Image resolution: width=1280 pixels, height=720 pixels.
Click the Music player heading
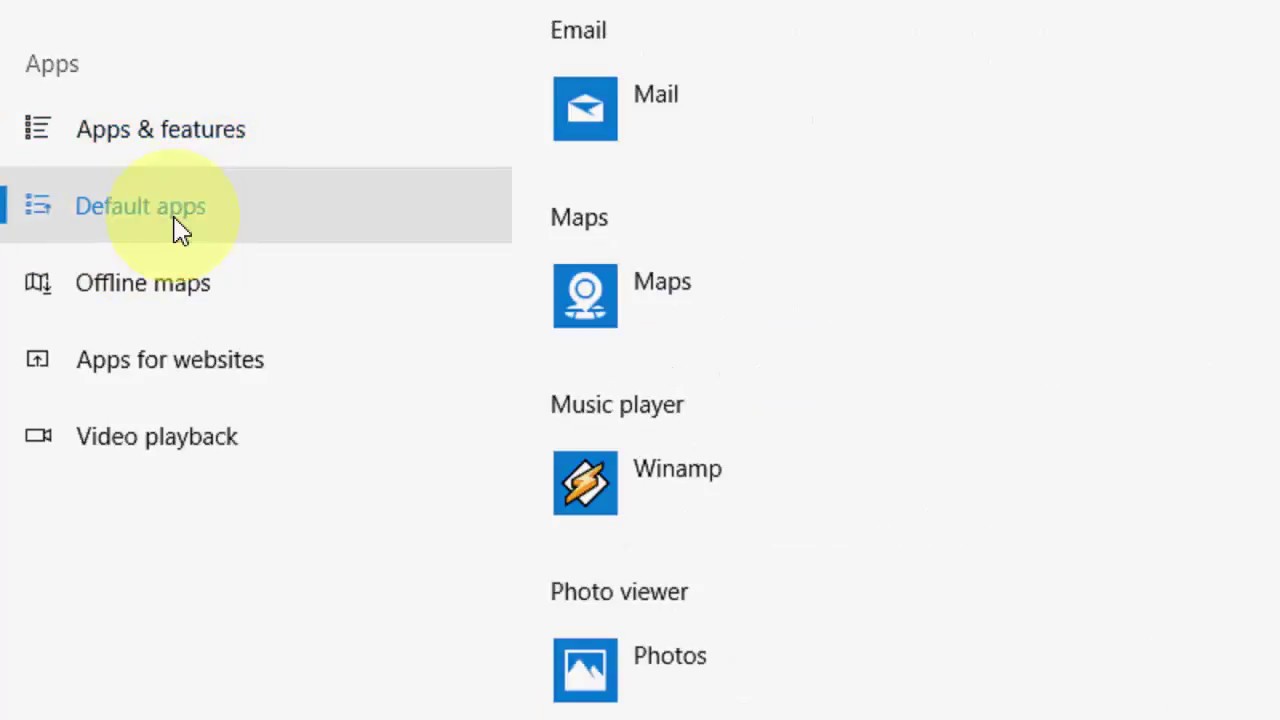point(617,404)
